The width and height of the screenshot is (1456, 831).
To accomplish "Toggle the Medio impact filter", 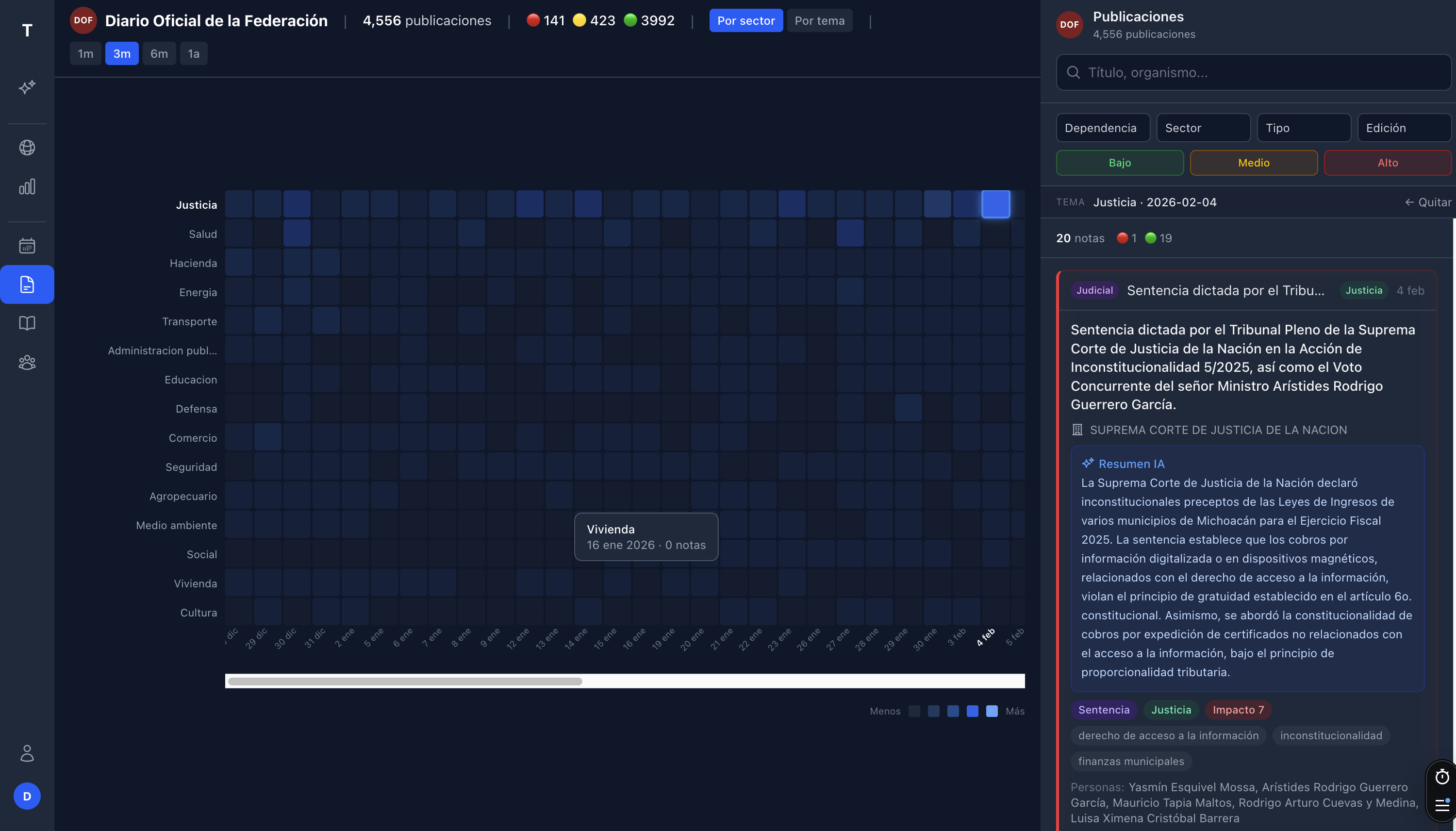I will (1254, 163).
